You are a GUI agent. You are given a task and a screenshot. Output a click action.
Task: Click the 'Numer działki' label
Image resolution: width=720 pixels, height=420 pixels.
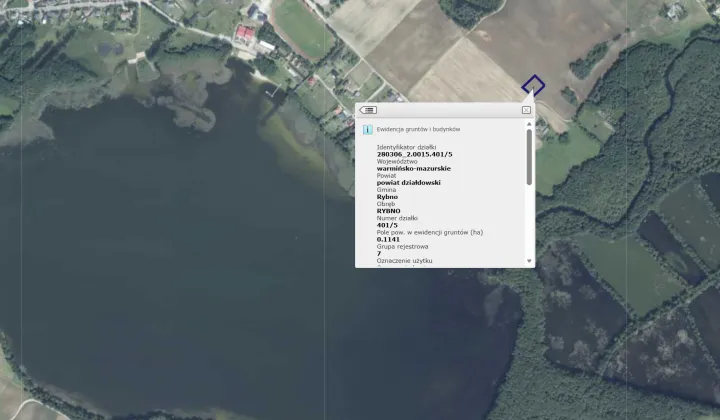(397, 218)
